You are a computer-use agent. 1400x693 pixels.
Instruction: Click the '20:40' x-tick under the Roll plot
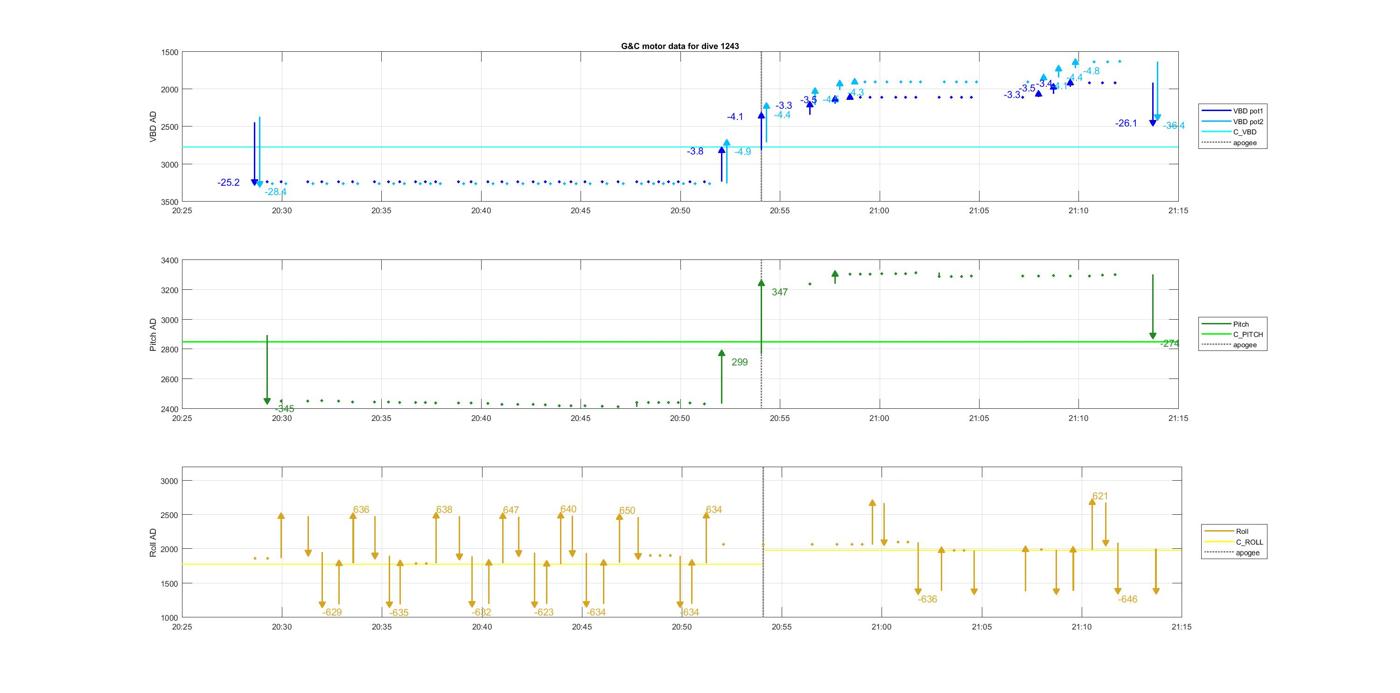(x=481, y=627)
